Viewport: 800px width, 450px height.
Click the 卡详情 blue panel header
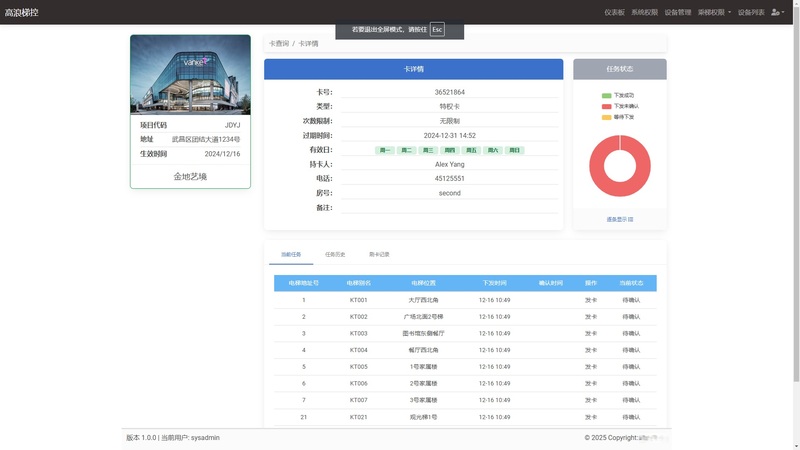[414, 69]
